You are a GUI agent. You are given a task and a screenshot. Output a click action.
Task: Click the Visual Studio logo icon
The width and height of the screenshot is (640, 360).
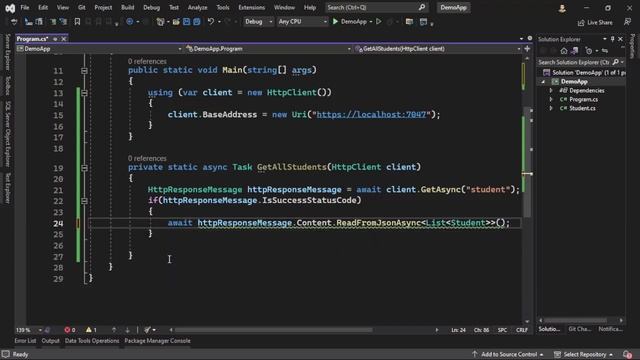pyautogui.click(x=10, y=8)
